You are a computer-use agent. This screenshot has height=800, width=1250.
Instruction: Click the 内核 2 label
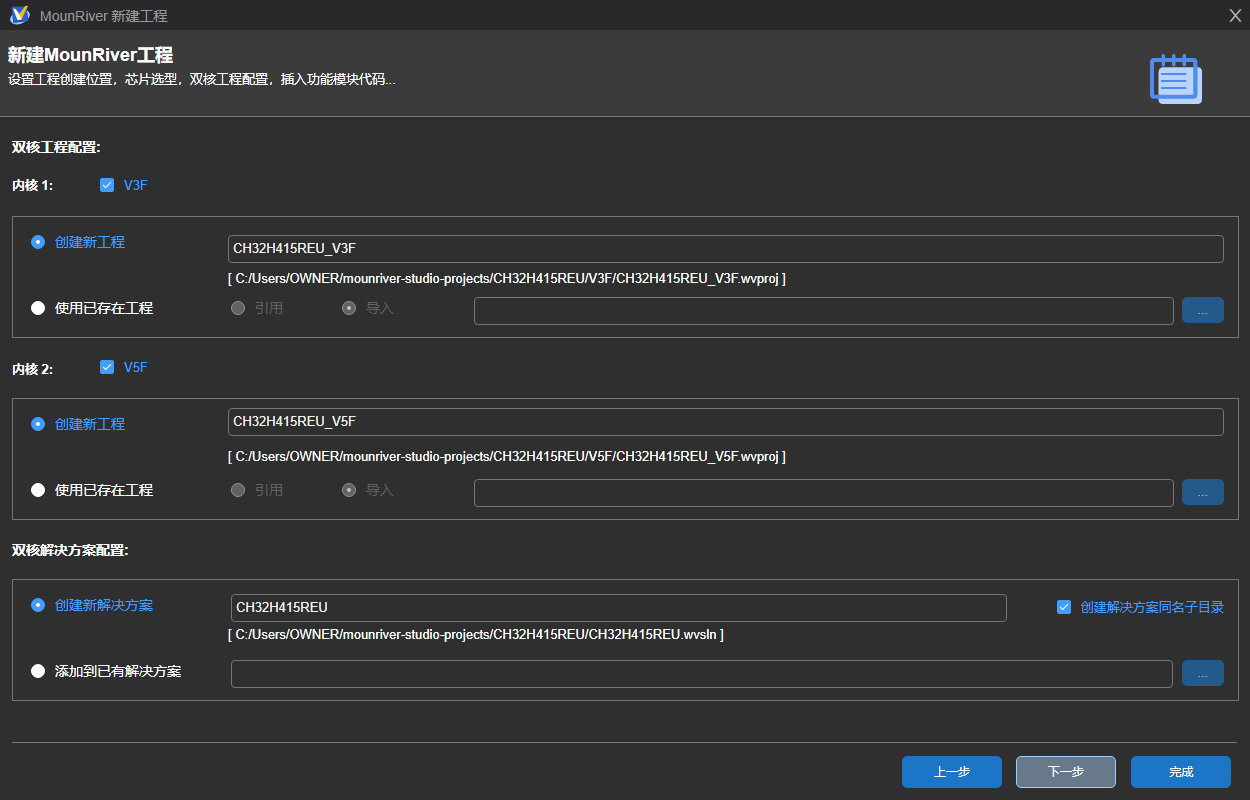[33, 369]
